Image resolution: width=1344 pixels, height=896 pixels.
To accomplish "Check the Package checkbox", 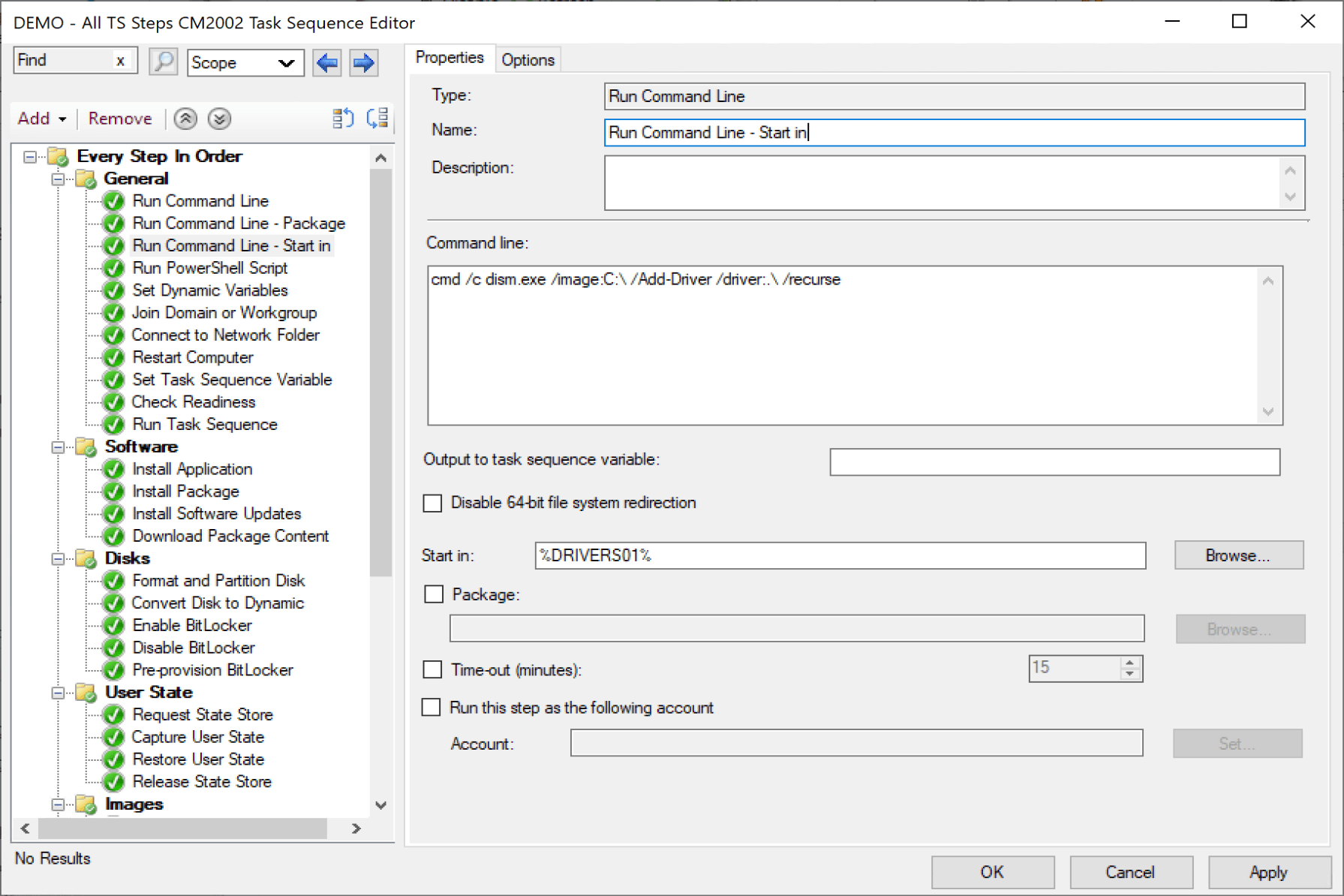I will pos(434,594).
